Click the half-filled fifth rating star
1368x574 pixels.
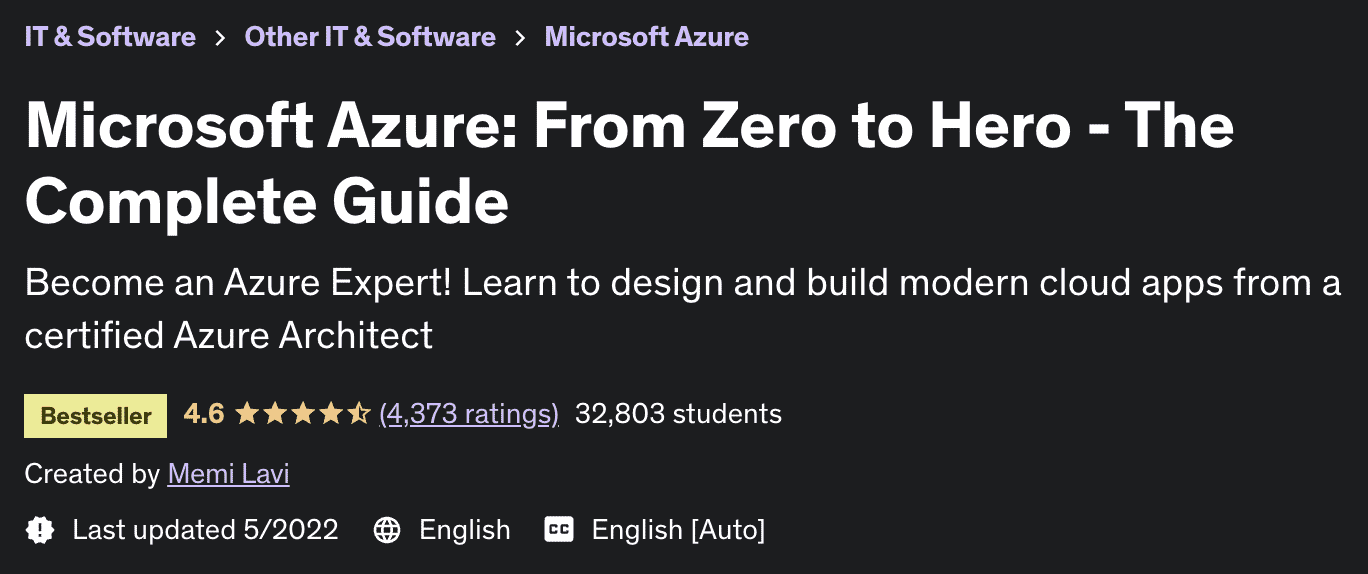(x=359, y=413)
